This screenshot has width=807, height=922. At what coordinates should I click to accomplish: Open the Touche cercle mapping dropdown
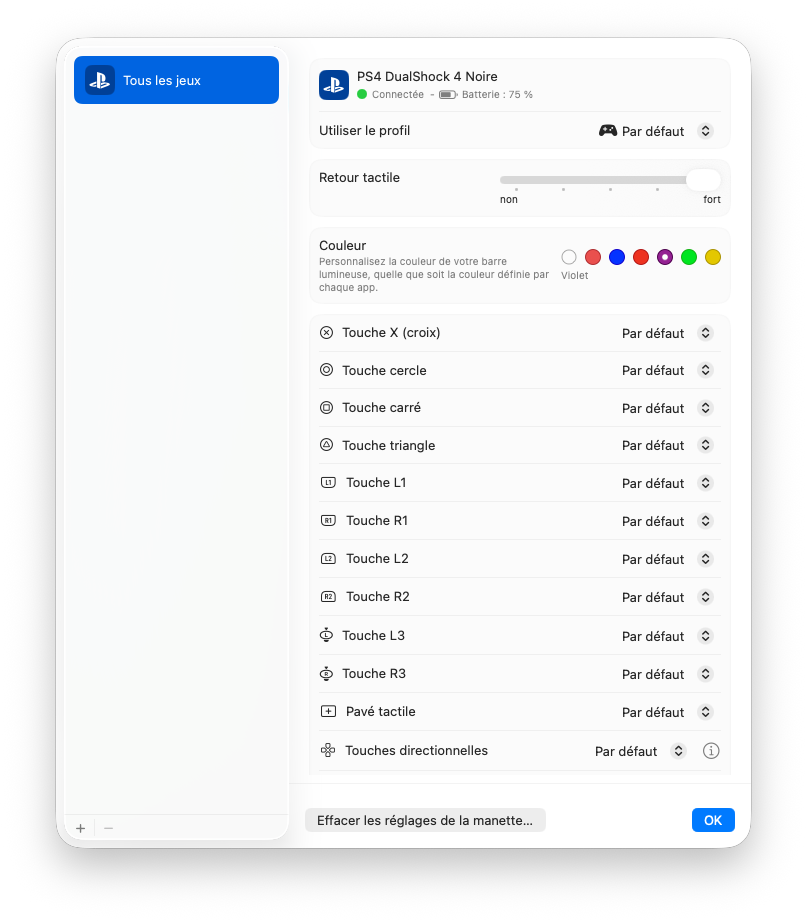coord(668,370)
